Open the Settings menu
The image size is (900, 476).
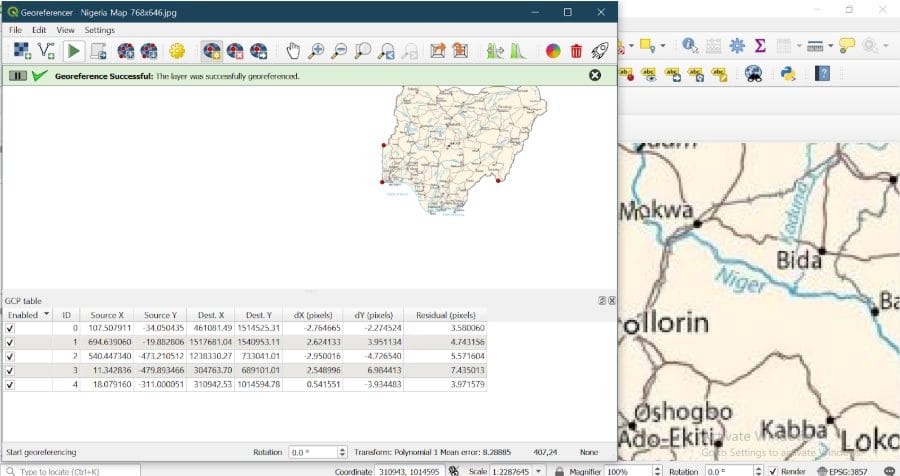(x=99, y=30)
